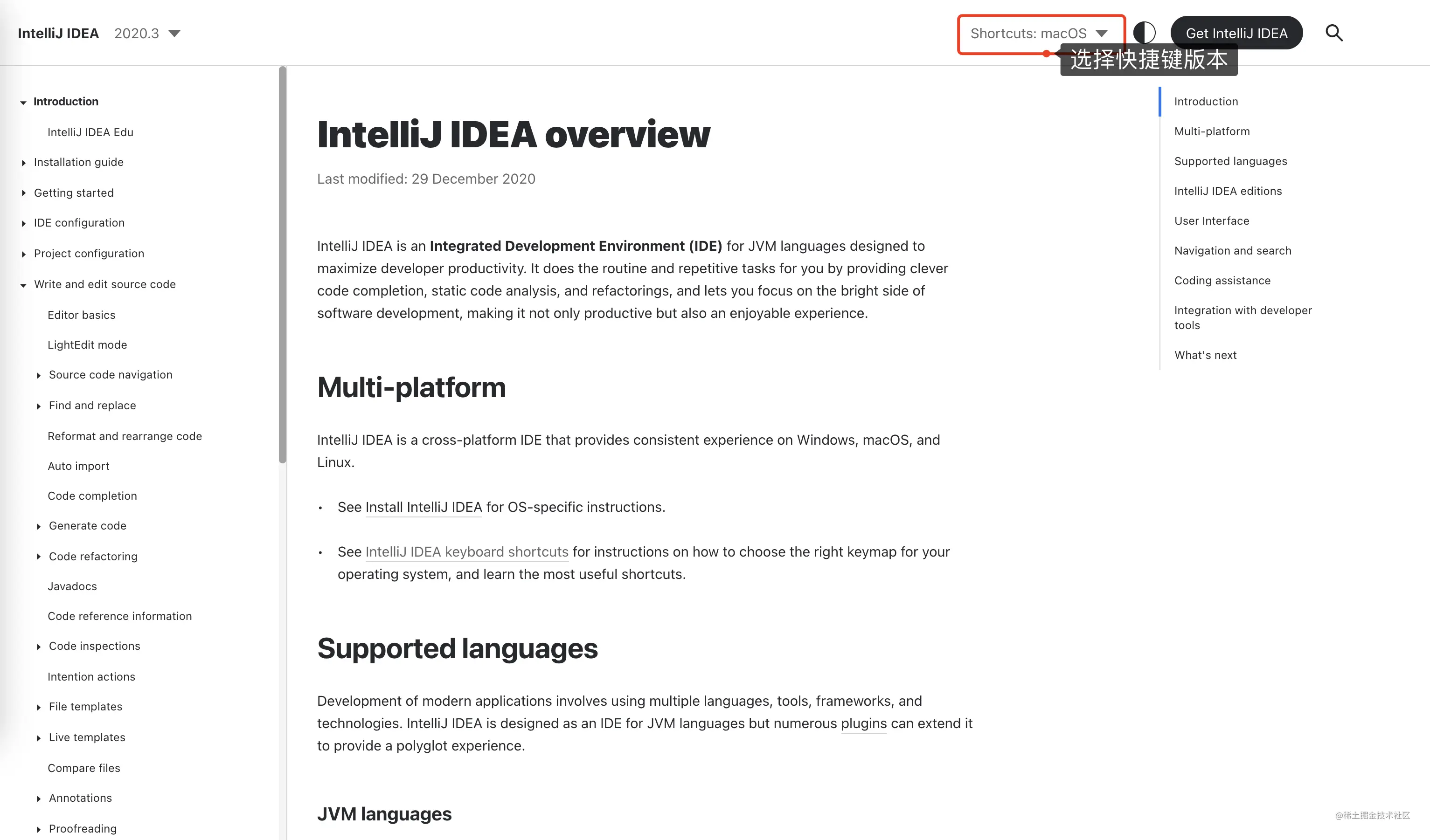Expand the Installation guide section arrow

click(23, 163)
